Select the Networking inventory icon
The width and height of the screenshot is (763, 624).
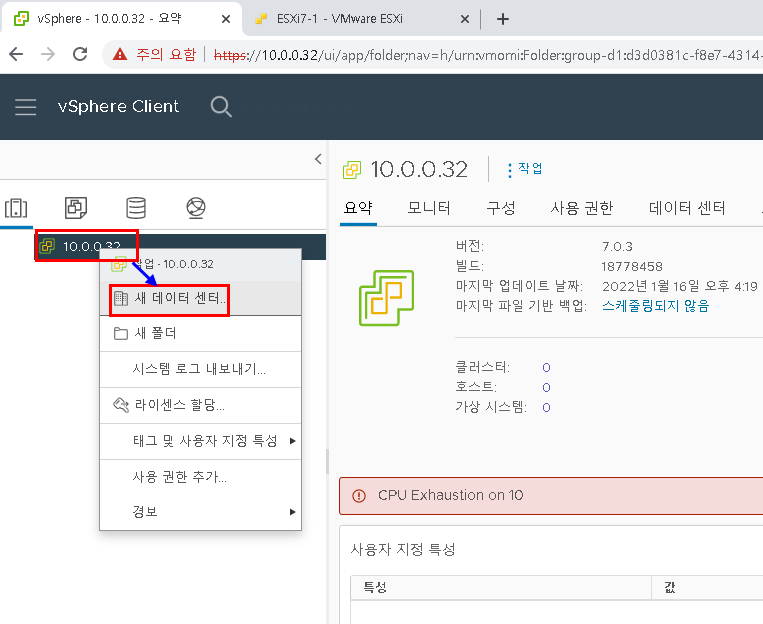coord(196,208)
